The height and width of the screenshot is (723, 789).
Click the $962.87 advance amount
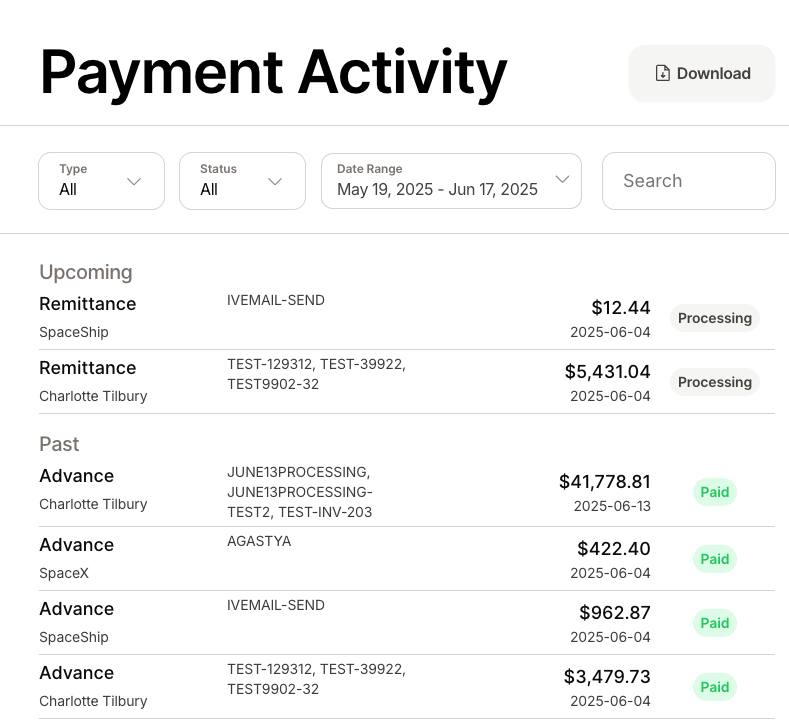pos(615,612)
